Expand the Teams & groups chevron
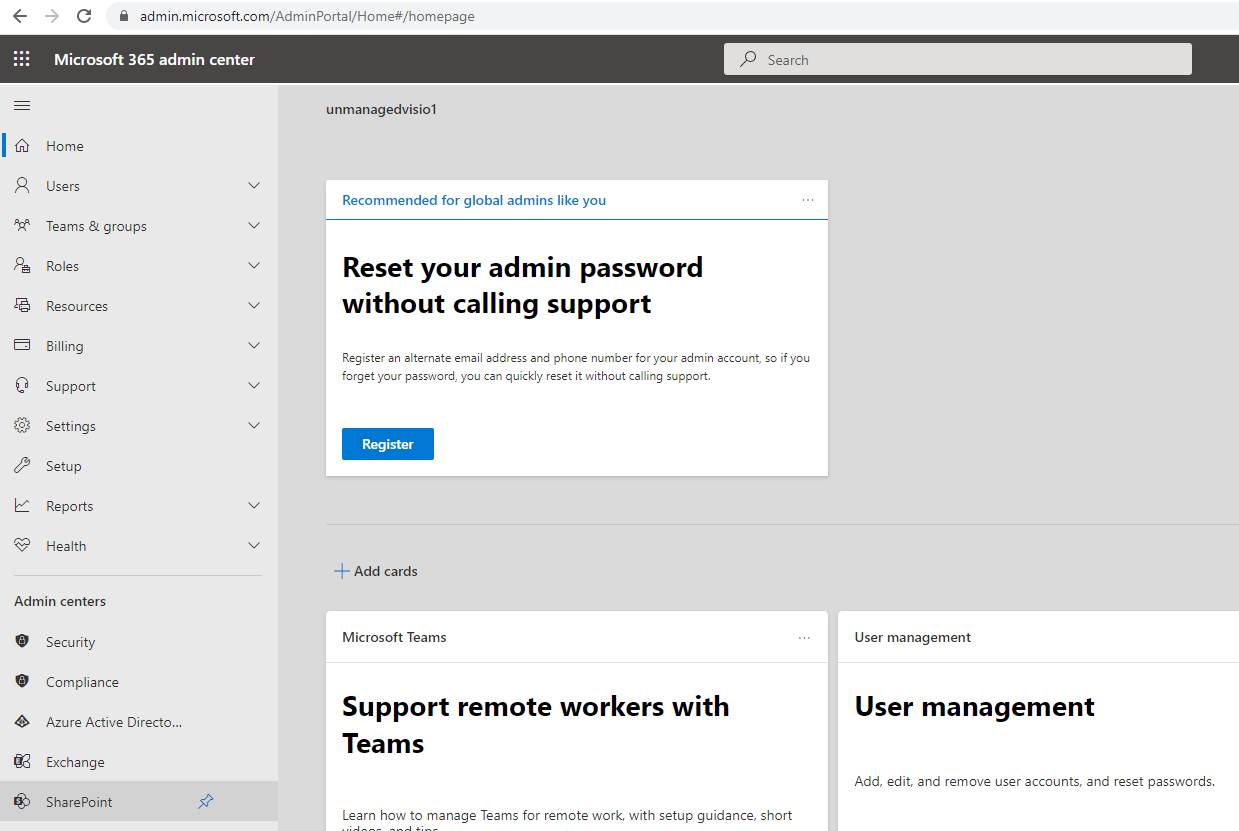Image resolution: width=1239 pixels, height=831 pixels. point(254,225)
